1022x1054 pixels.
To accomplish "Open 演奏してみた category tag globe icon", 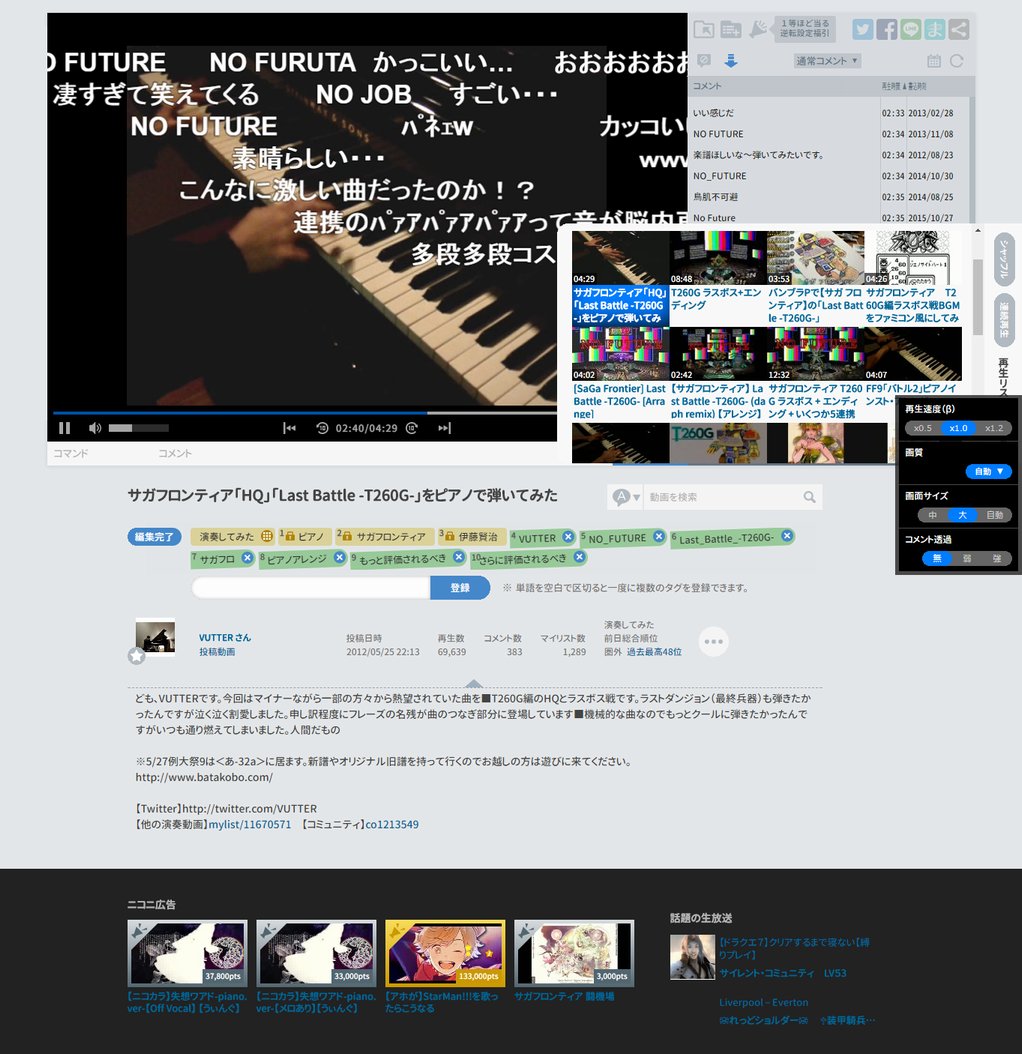I will click(267, 536).
